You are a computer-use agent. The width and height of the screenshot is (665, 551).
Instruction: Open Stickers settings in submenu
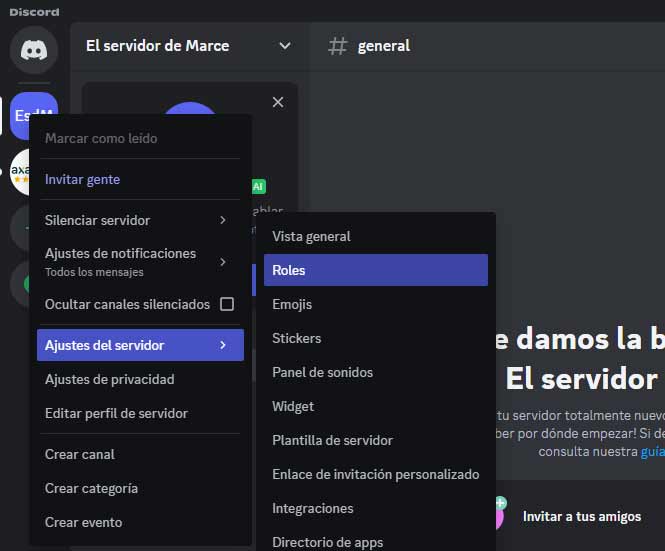[x=376, y=338]
